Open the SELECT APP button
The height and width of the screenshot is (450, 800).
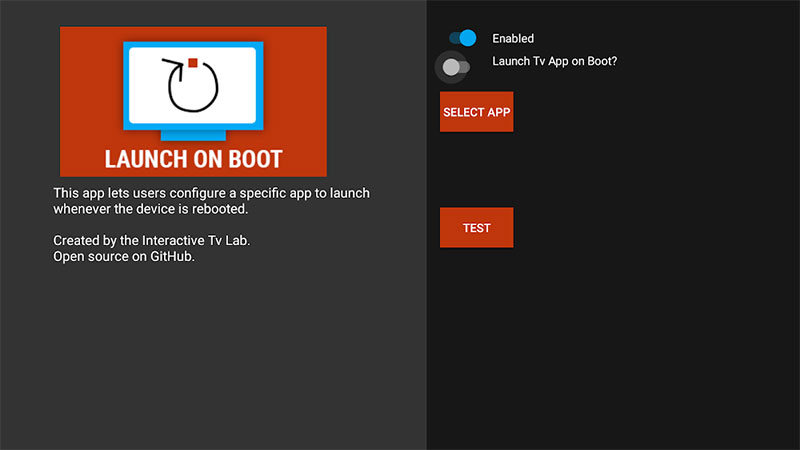pos(477,112)
